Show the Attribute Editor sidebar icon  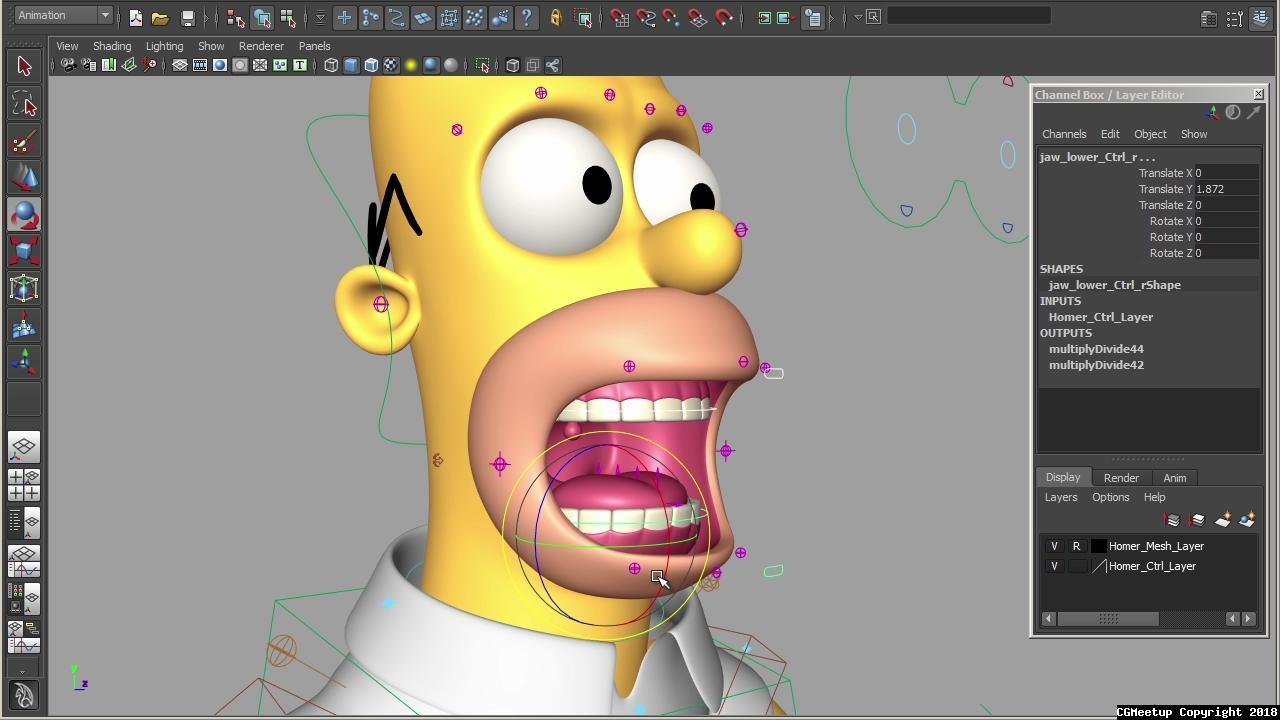pos(1209,18)
